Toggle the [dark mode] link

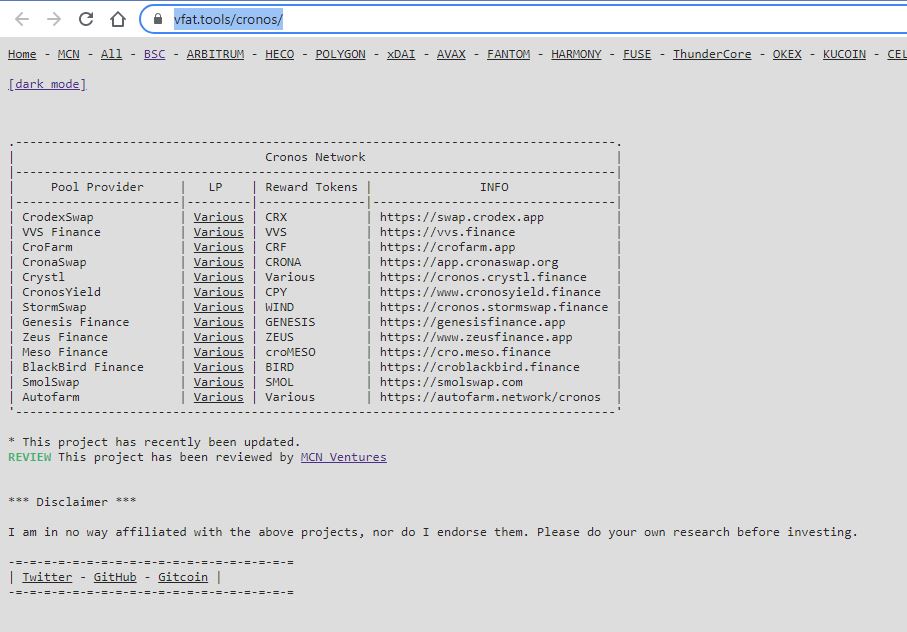tap(47, 84)
